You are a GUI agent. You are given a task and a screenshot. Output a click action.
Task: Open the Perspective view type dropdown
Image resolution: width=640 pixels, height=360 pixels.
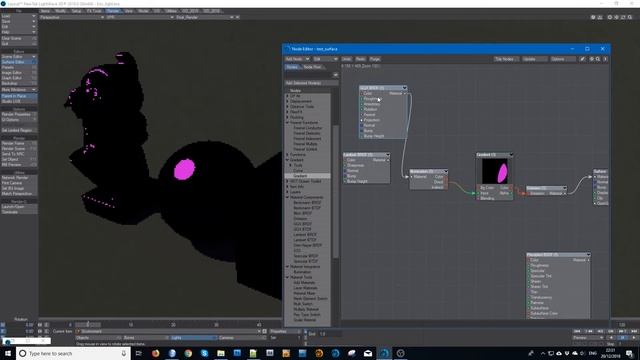(x=71, y=17)
